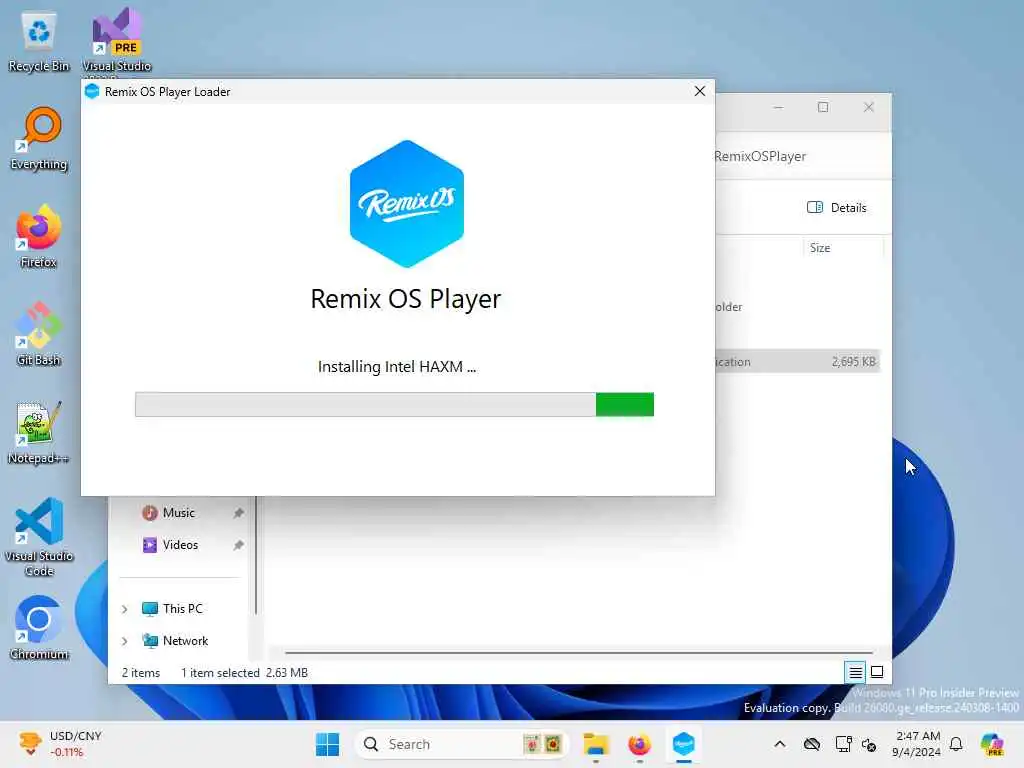The image size is (1024, 768).
Task: Open Chromium desktop shortcut
Action: click(x=39, y=628)
